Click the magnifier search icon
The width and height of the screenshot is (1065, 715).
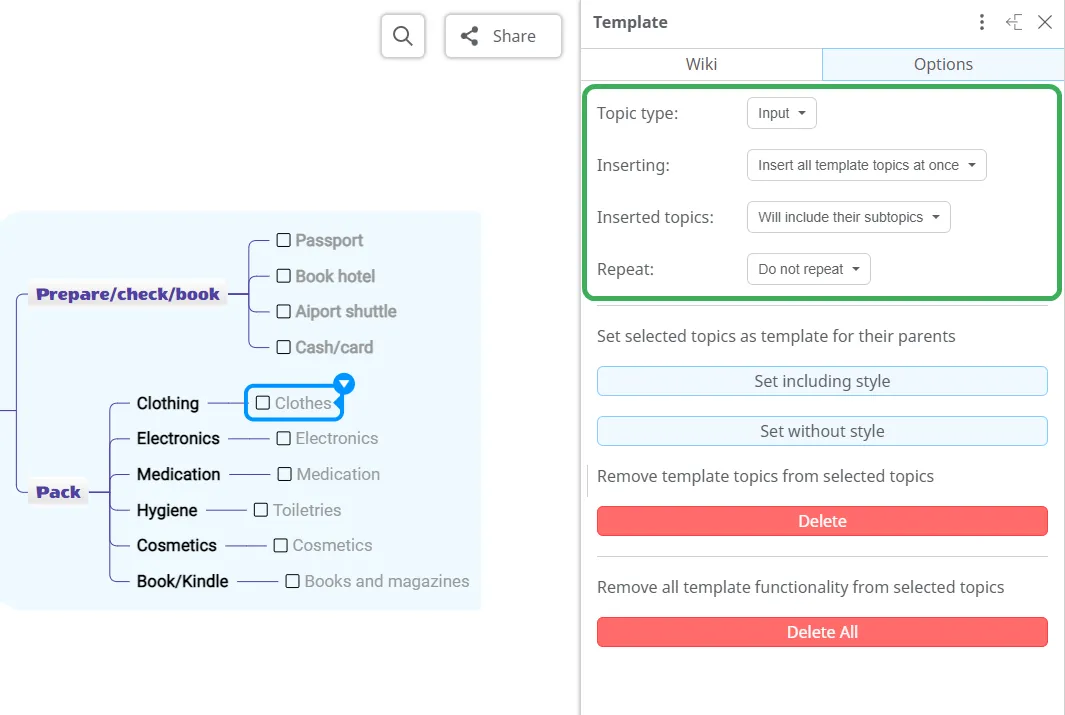tap(403, 36)
